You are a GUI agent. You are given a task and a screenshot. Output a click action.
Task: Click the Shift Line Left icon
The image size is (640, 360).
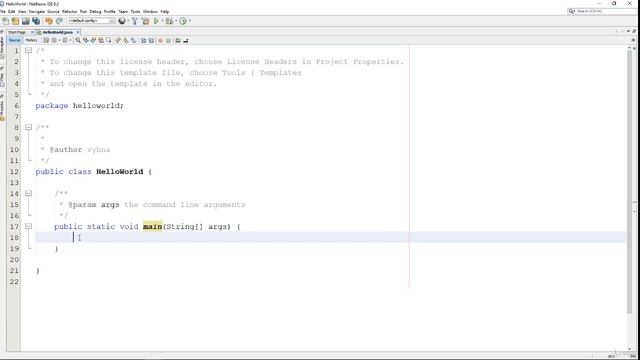point(144,40)
